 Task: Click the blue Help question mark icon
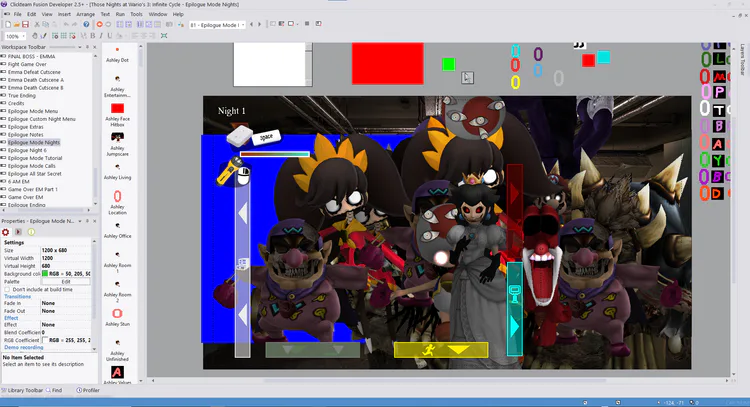(x=86, y=24)
